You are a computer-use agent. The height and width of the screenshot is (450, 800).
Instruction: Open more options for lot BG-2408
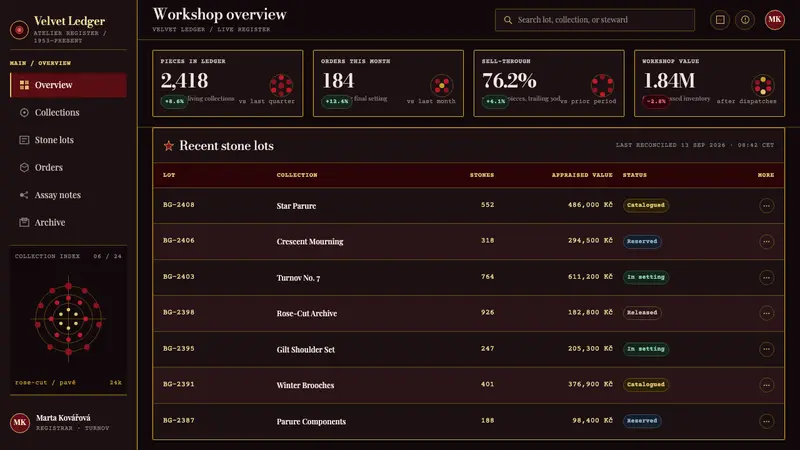click(x=766, y=206)
